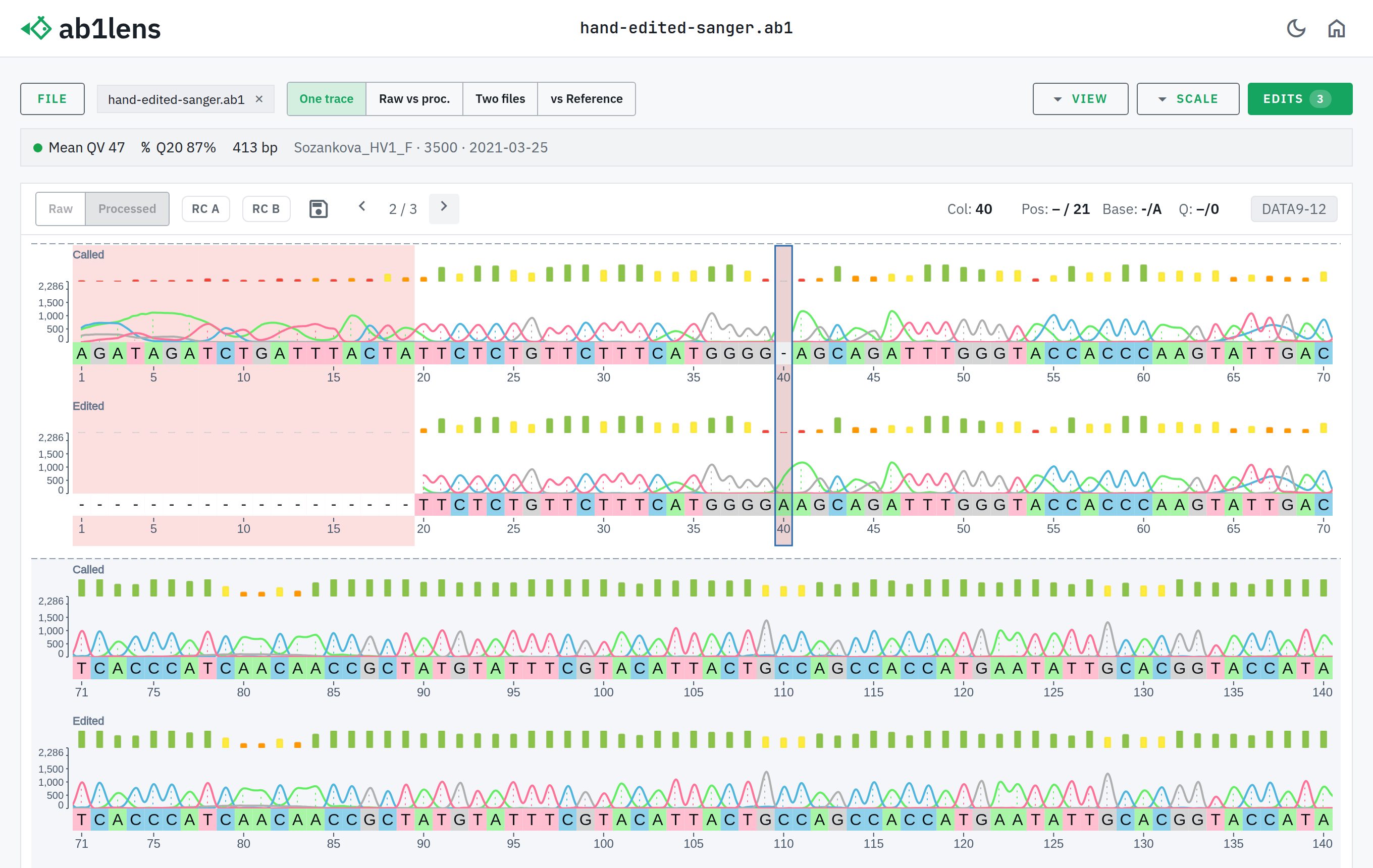
Task: Click the DATA9-12 channel badge
Action: coord(1293,208)
